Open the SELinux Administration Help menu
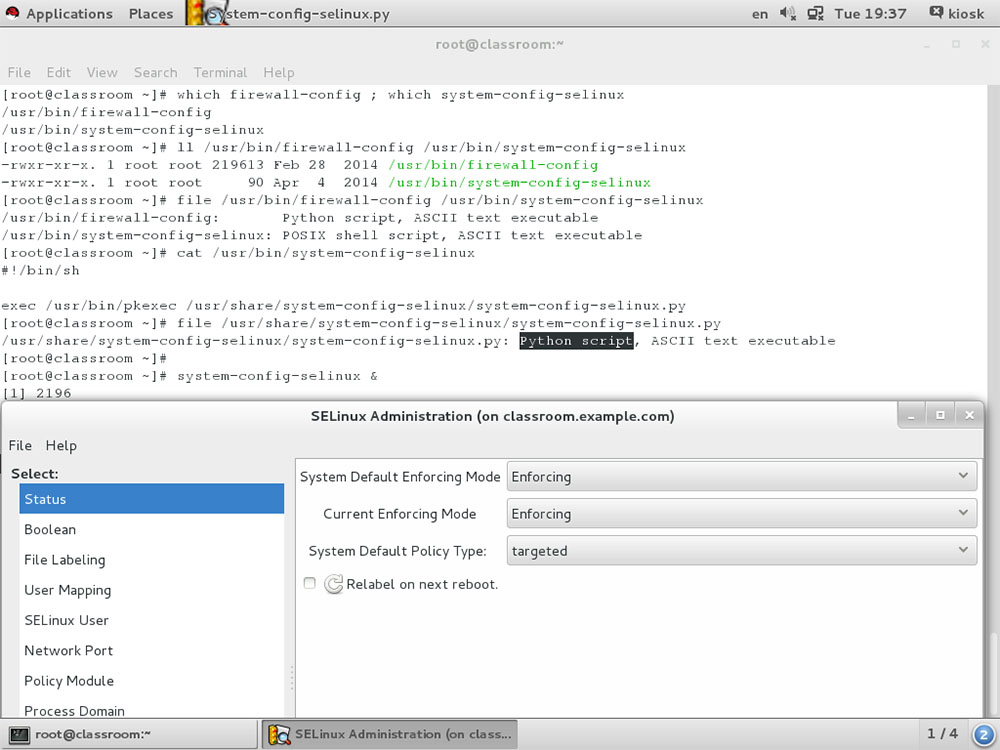Viewport: 1000px width, 750px height. click(61, 445)
